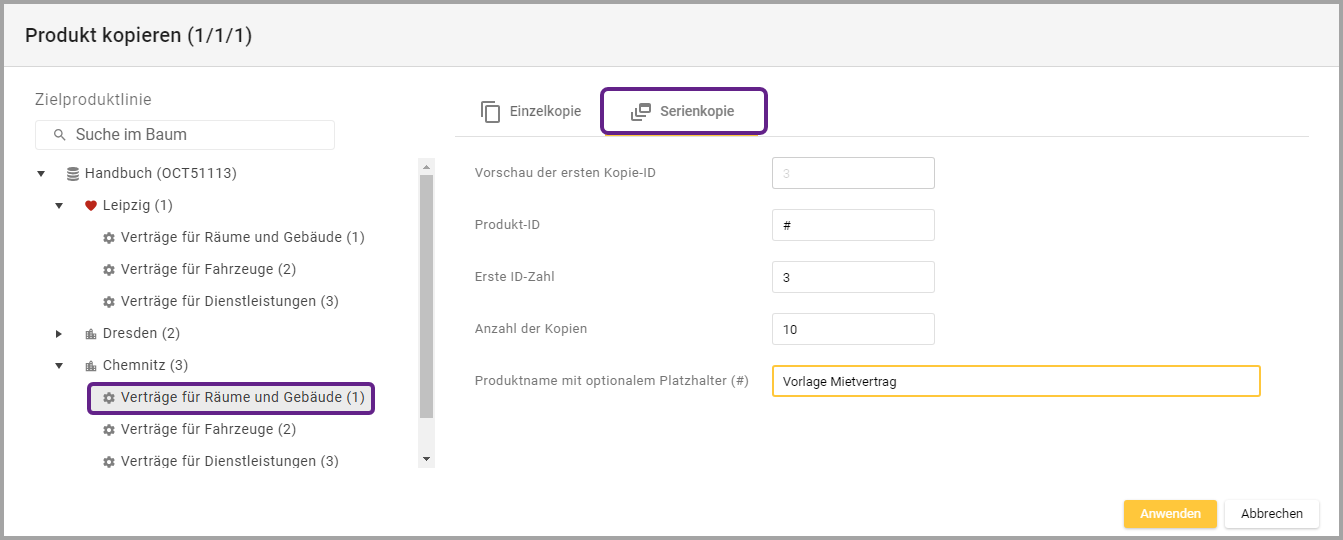Click the building icon beside Chemnitz
The height and width of the screenshot is (540, 1343).
91,366
